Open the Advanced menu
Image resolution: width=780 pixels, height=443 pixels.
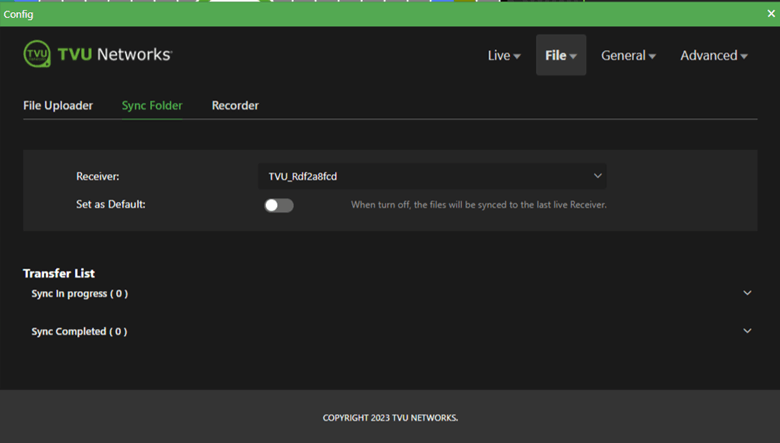(x=714, y=55)
